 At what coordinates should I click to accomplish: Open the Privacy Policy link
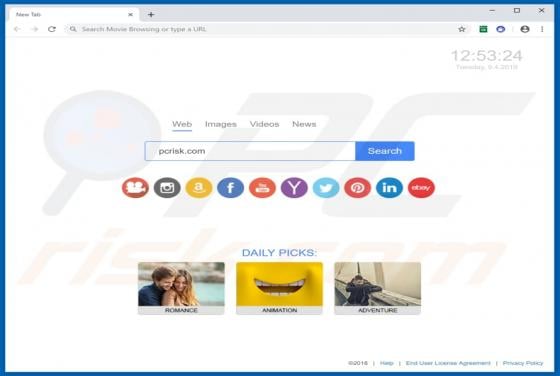pyautogui.click(x=523, y=363)
